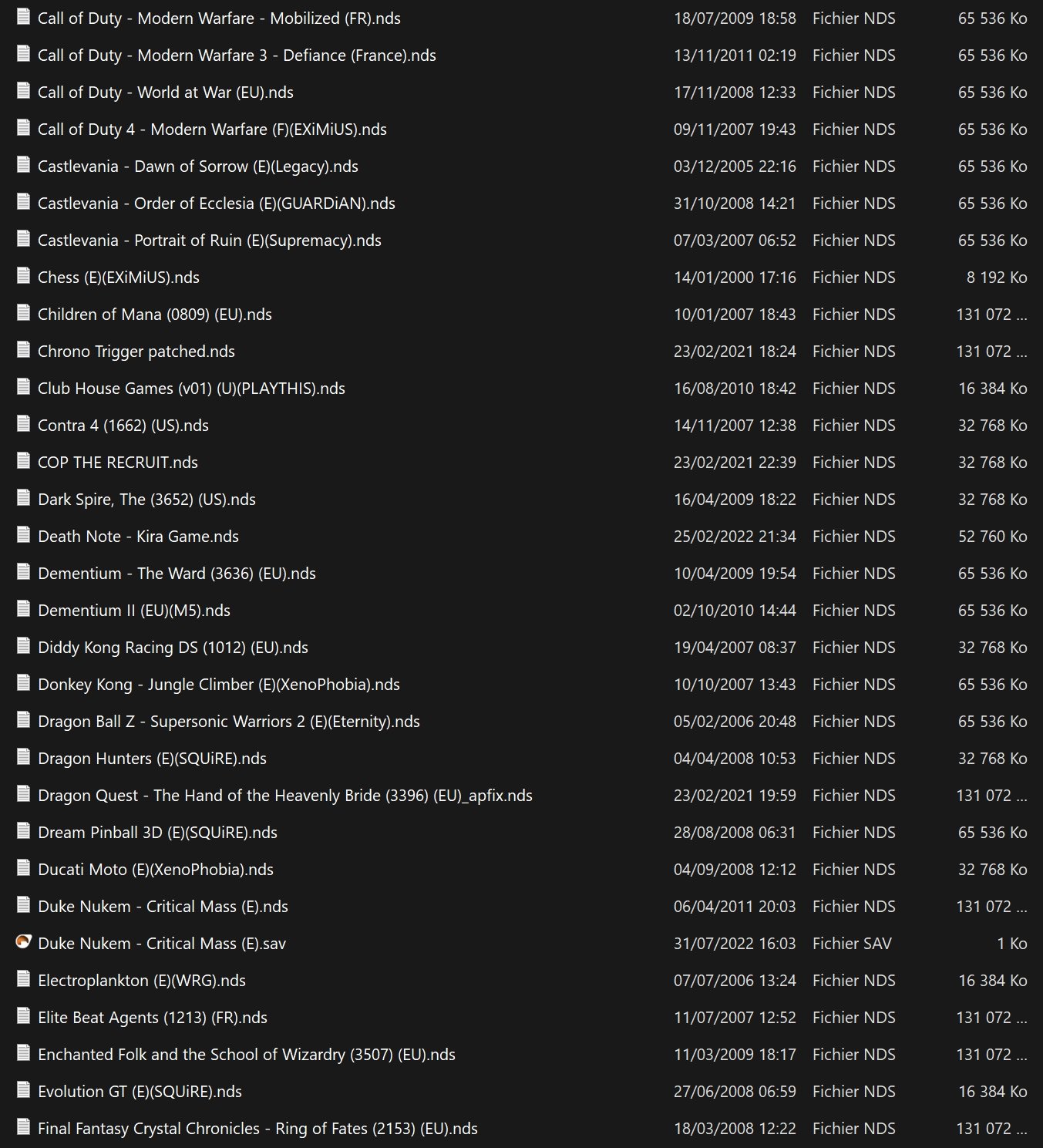
Task: Click the icon for Enchanted Folk and the School of Wizardry
Action: pos(23,1053)
